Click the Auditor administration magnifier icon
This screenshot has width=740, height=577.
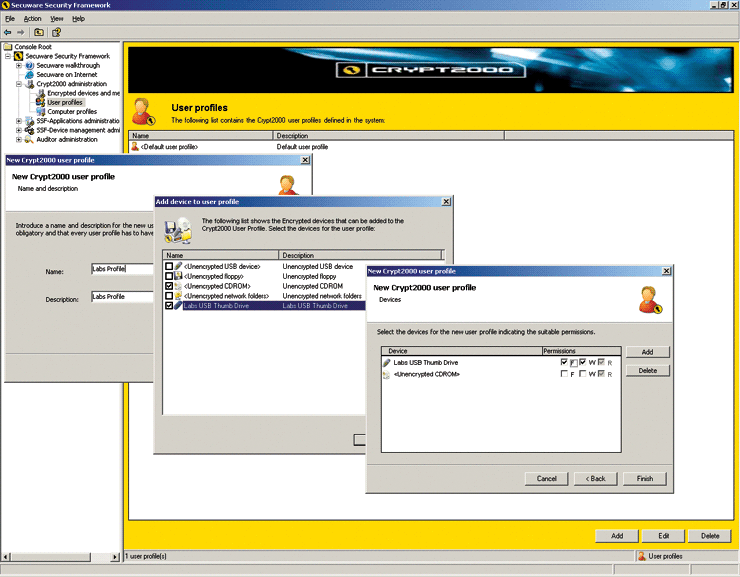pyautogui.click(x=29, y=140)
